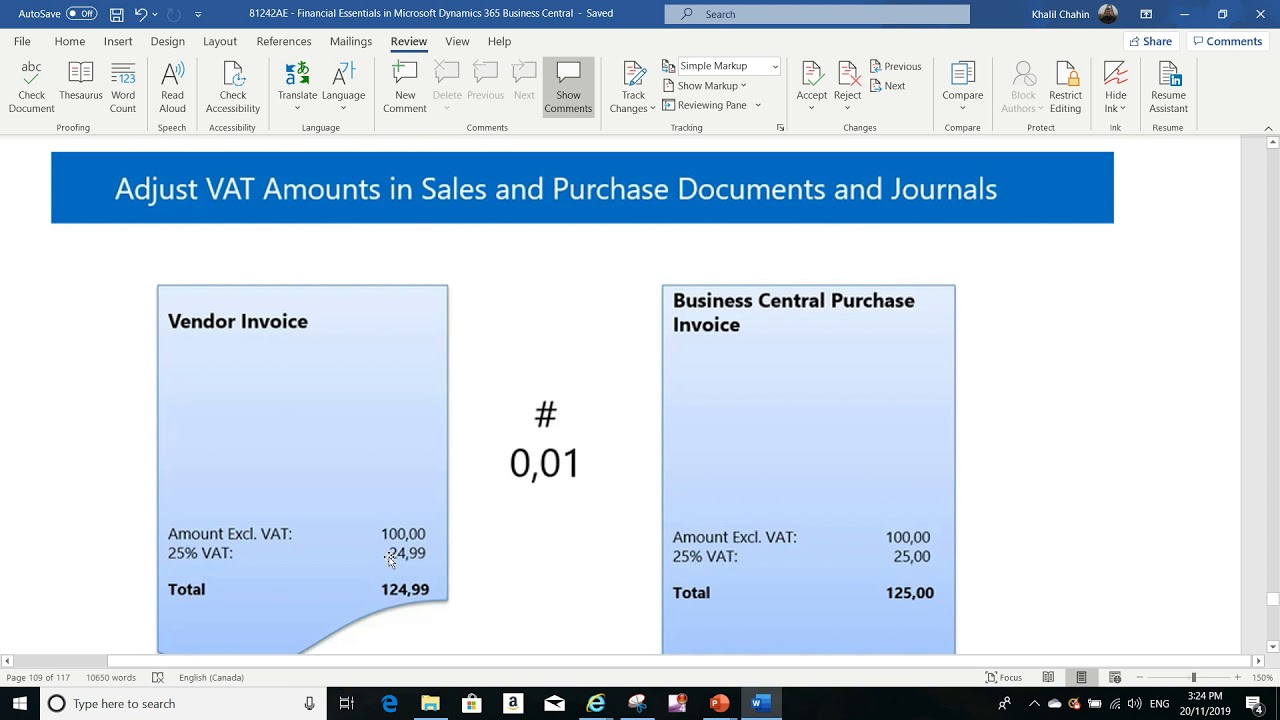Screen dimensions: 1280x720
Task: Click the Share button
Action: coord(1150,41)
